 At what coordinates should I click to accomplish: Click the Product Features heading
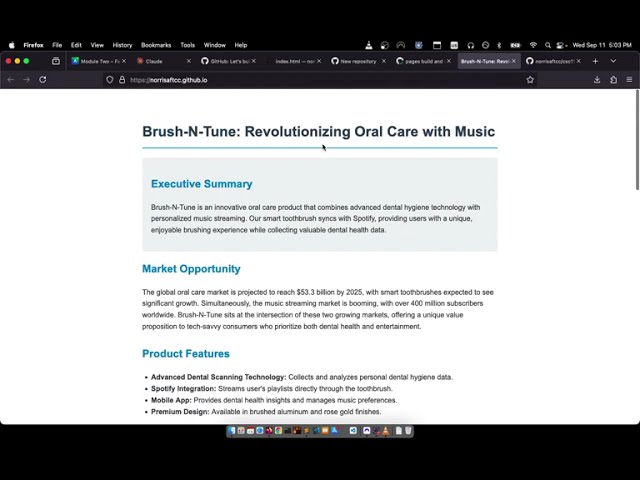coord(186,353)
